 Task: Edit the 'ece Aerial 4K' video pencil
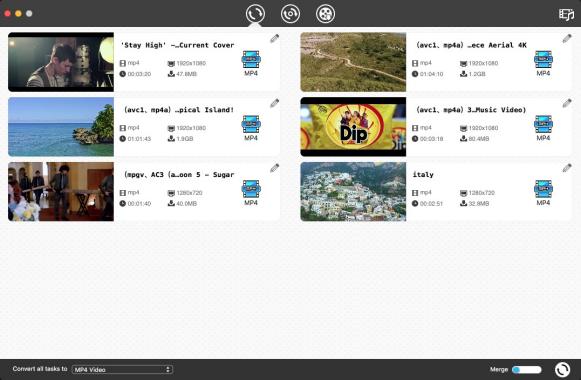[567, 39]
